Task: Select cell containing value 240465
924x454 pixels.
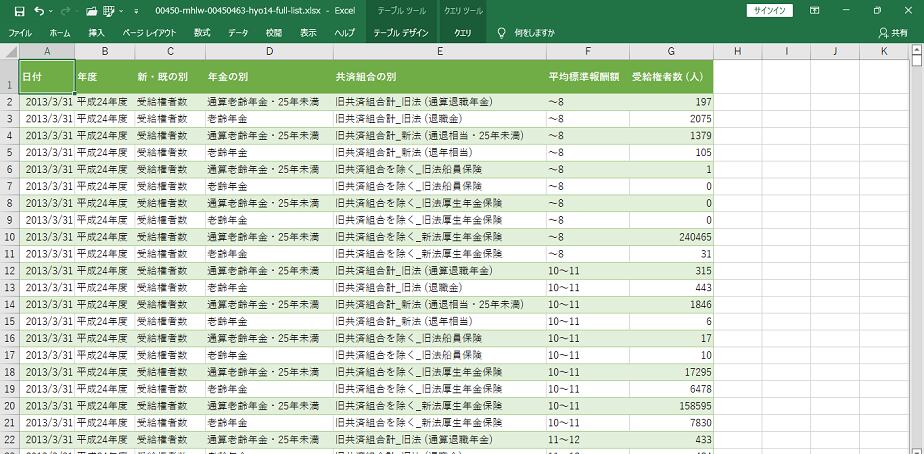Action: [x=671, y=237]
